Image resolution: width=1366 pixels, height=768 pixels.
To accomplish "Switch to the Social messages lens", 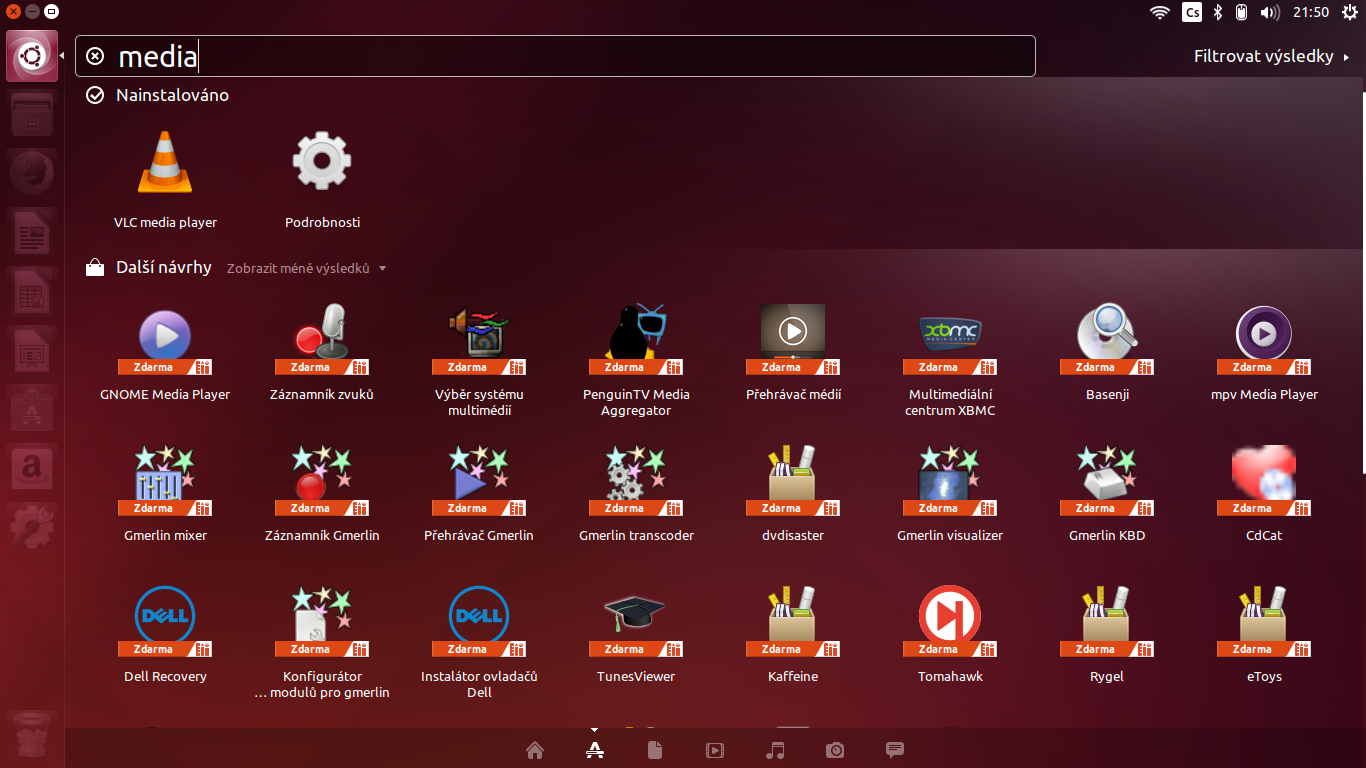I will [895, 750].
